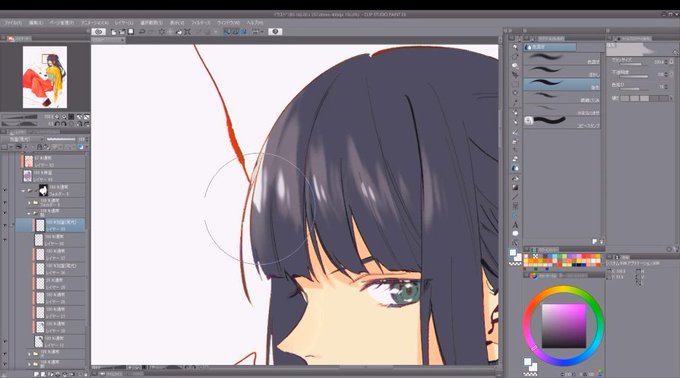680x378 pixels.
Task: Select the Auto select wand tool
Action: [515, 93]
